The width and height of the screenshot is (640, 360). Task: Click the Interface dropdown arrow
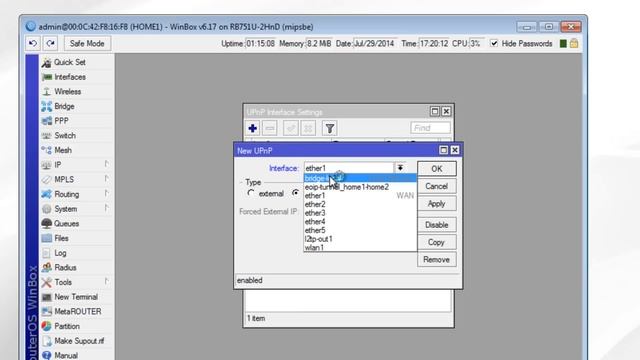[400, 168]
